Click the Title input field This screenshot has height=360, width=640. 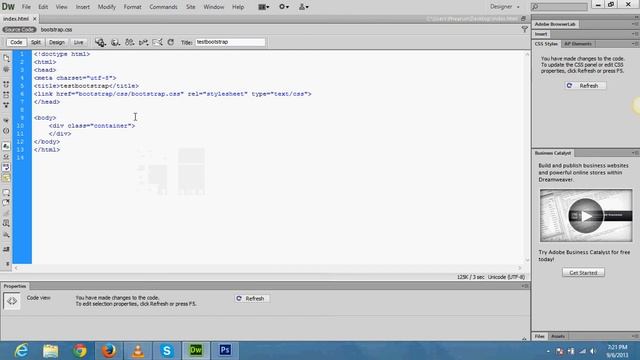pyautogui.click(x=230, y=42)
